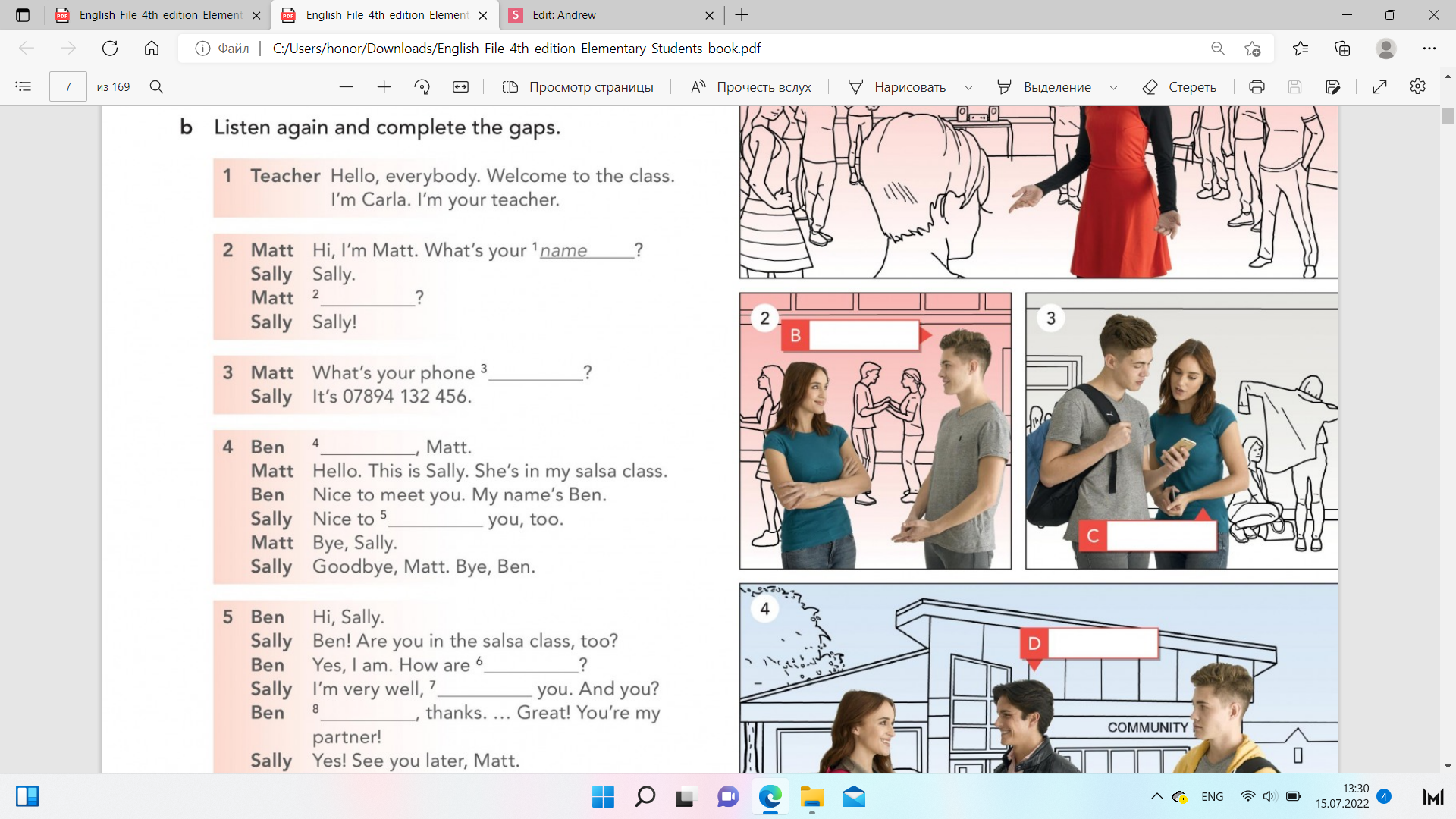Switch to the first English_File PDF tab

click(x=159, y=15)
